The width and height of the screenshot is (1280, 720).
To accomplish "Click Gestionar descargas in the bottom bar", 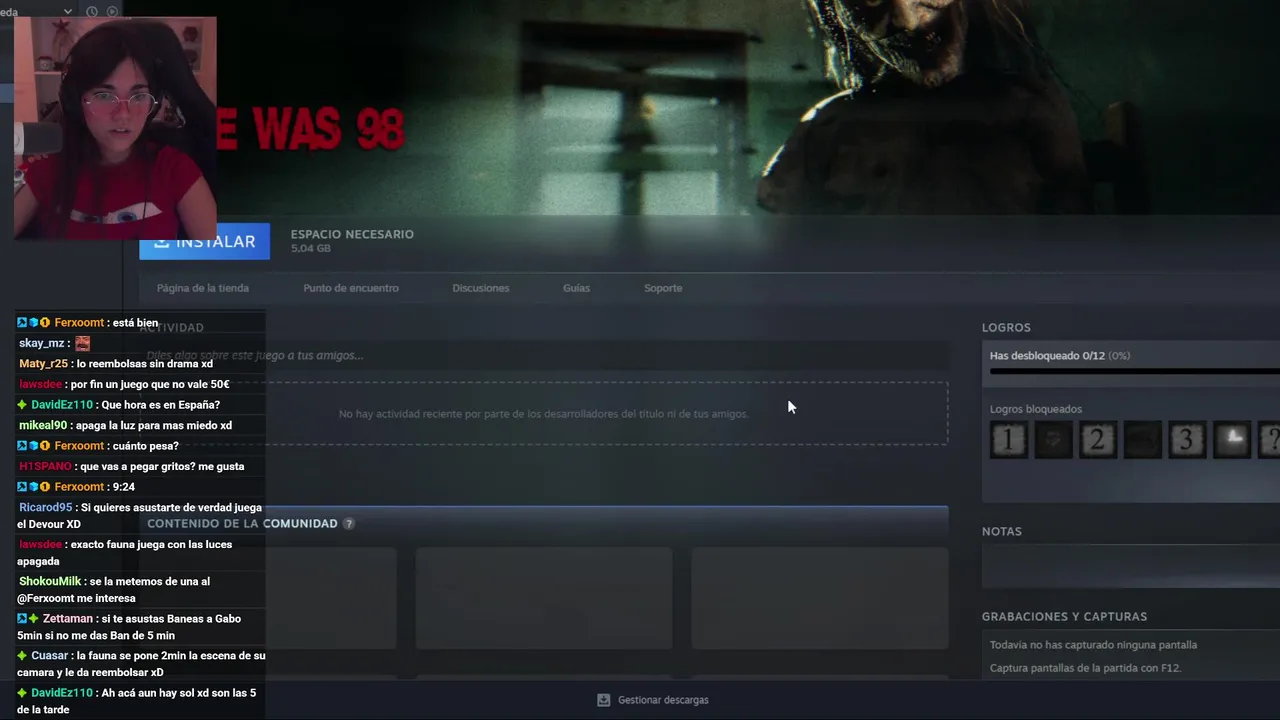I will point(663,700).
